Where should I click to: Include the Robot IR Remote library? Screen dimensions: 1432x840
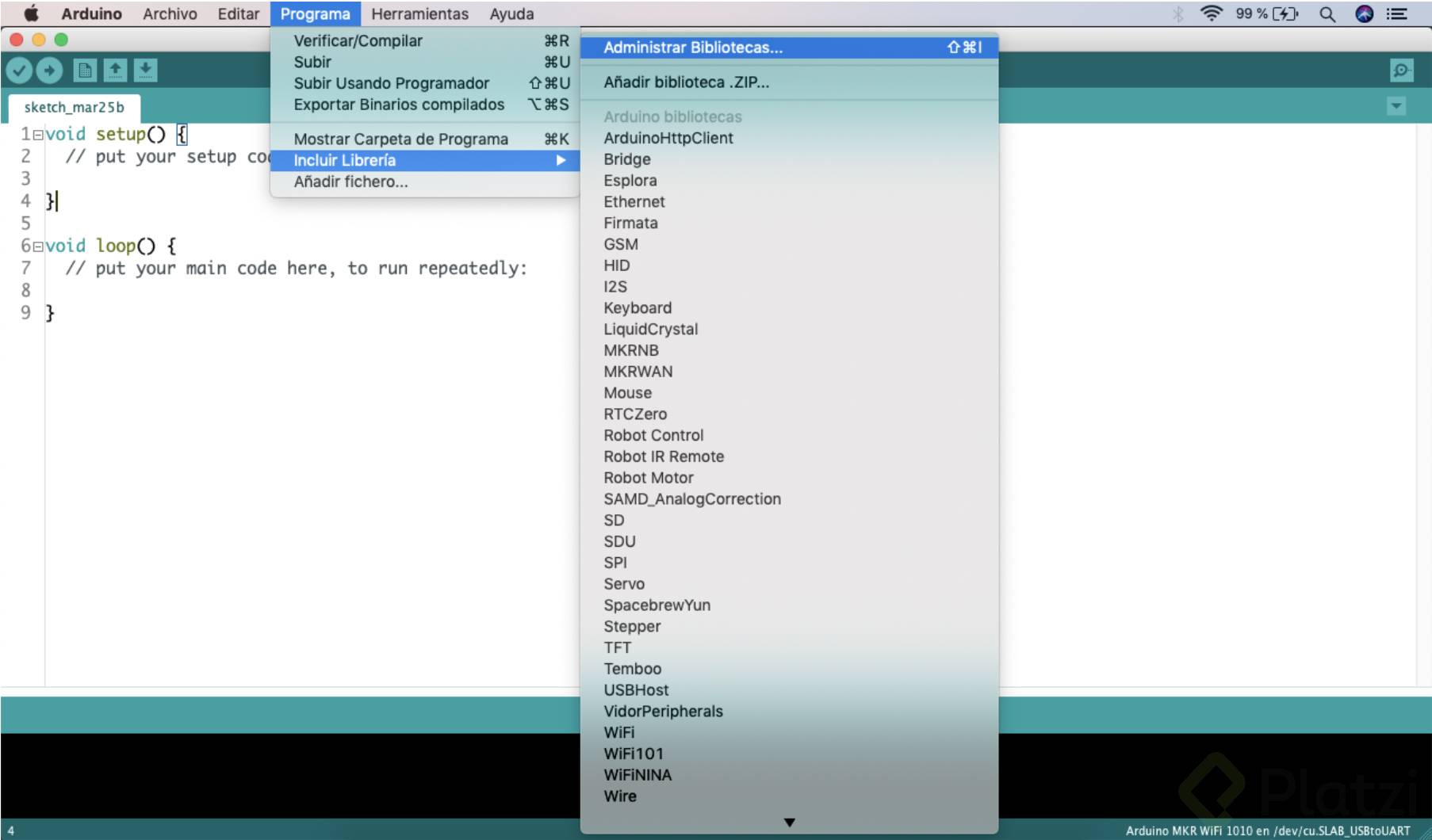789,456
